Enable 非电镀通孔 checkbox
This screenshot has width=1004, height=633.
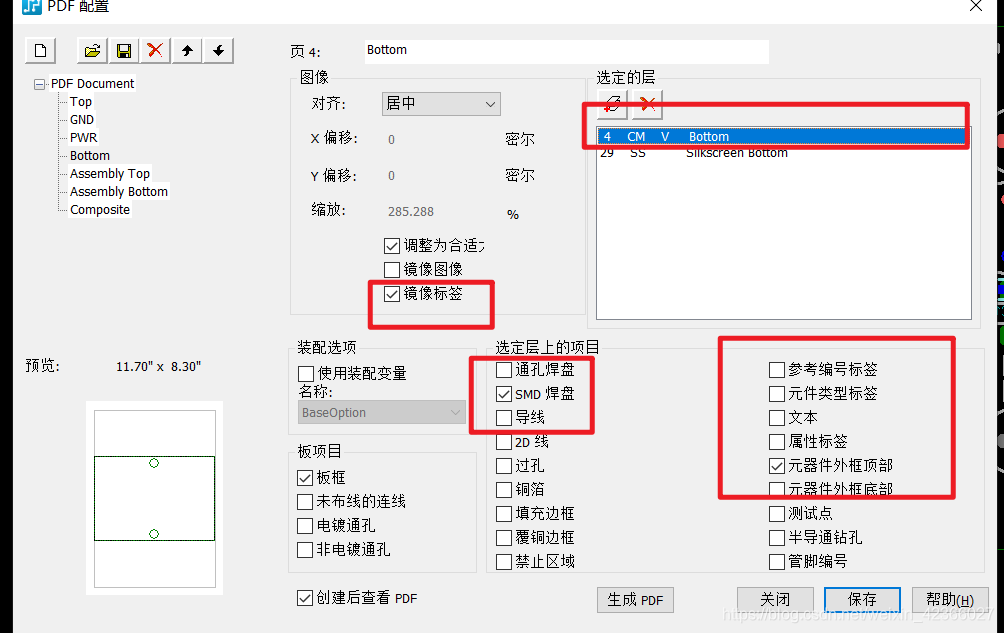tap(305, 550)
